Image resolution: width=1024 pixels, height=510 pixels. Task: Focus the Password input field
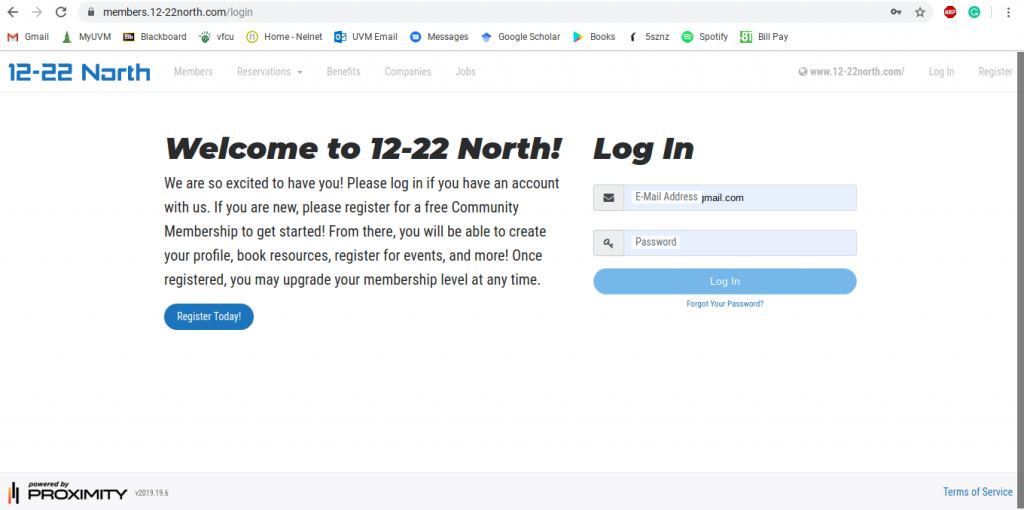[740, 243]
